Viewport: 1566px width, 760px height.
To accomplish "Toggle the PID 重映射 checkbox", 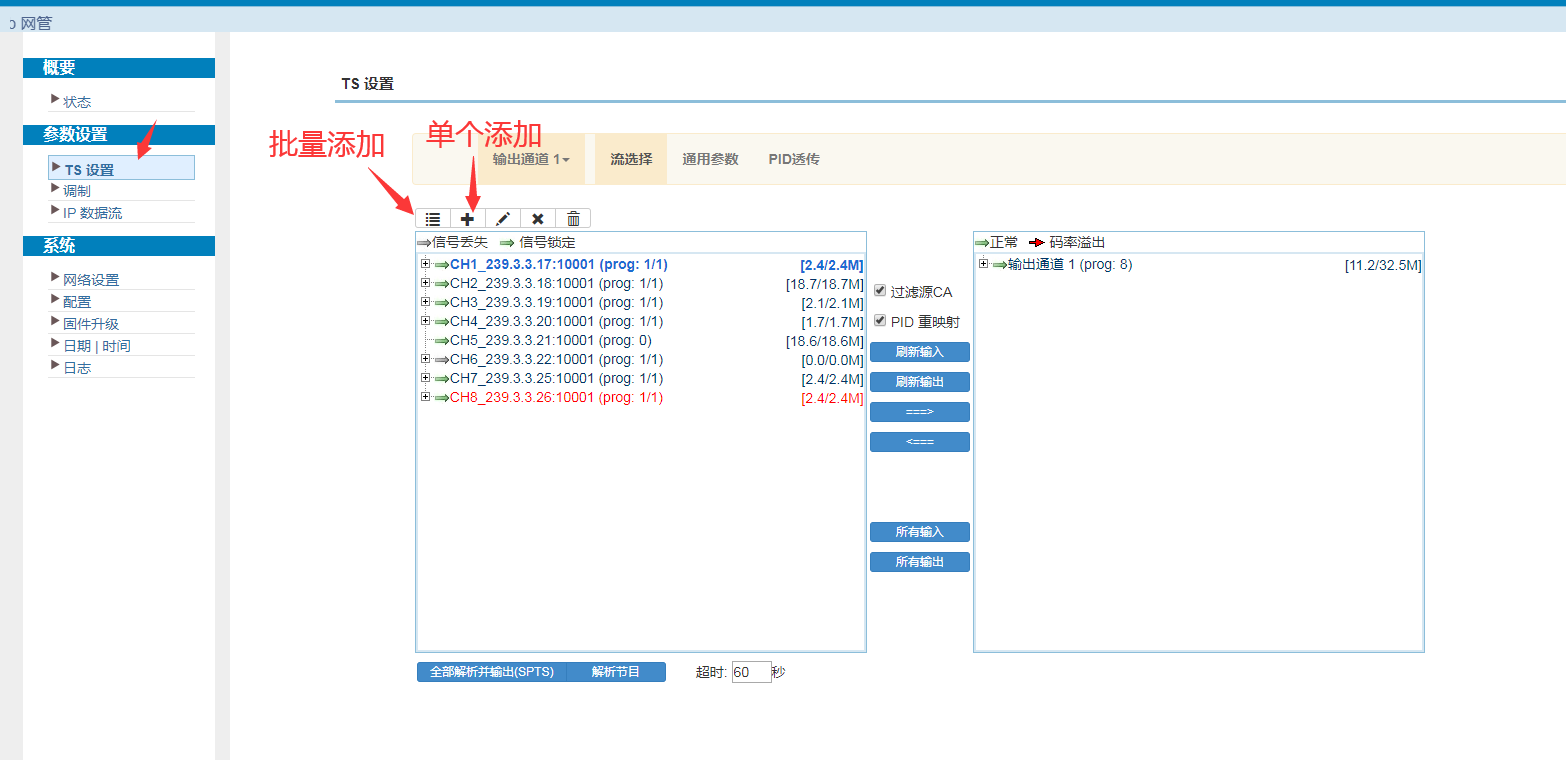I will click(880, 321).
